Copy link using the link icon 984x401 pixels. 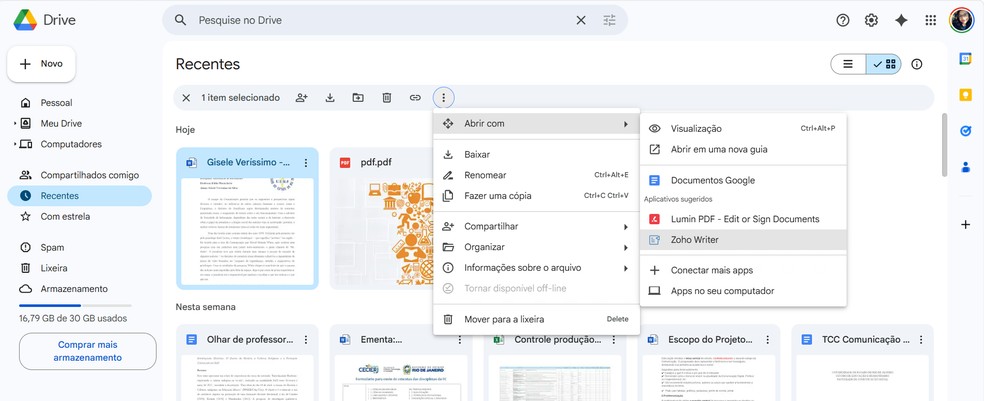[x=415, y=98]
